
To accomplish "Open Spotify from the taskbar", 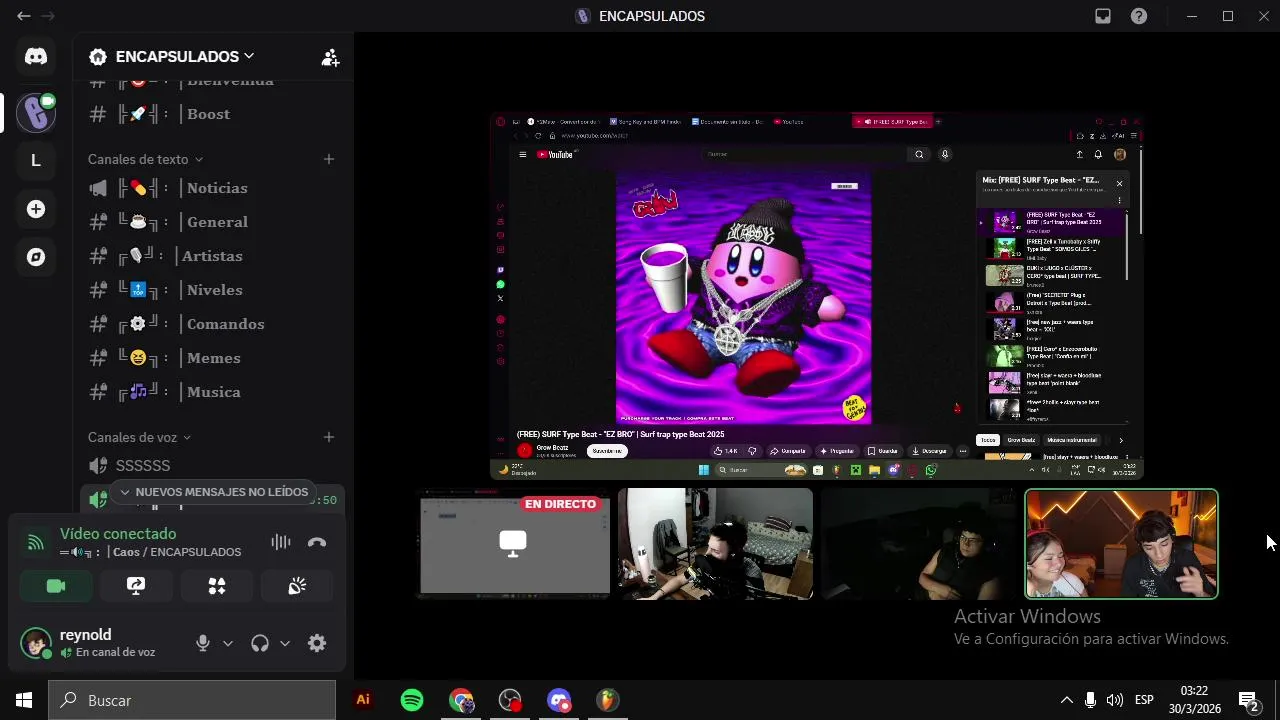I will (x=412, y=700).
